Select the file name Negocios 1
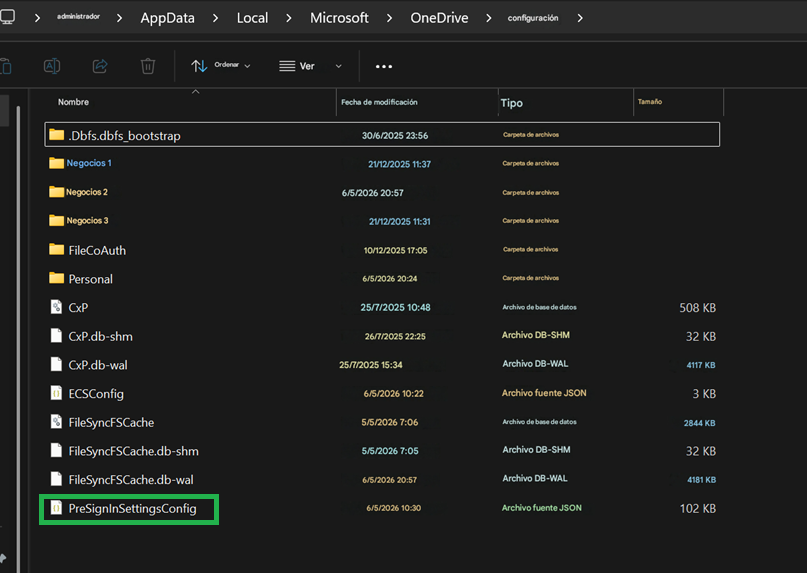Image resolution: width=807 pixels, height=573 pixels. pos(89,163)
